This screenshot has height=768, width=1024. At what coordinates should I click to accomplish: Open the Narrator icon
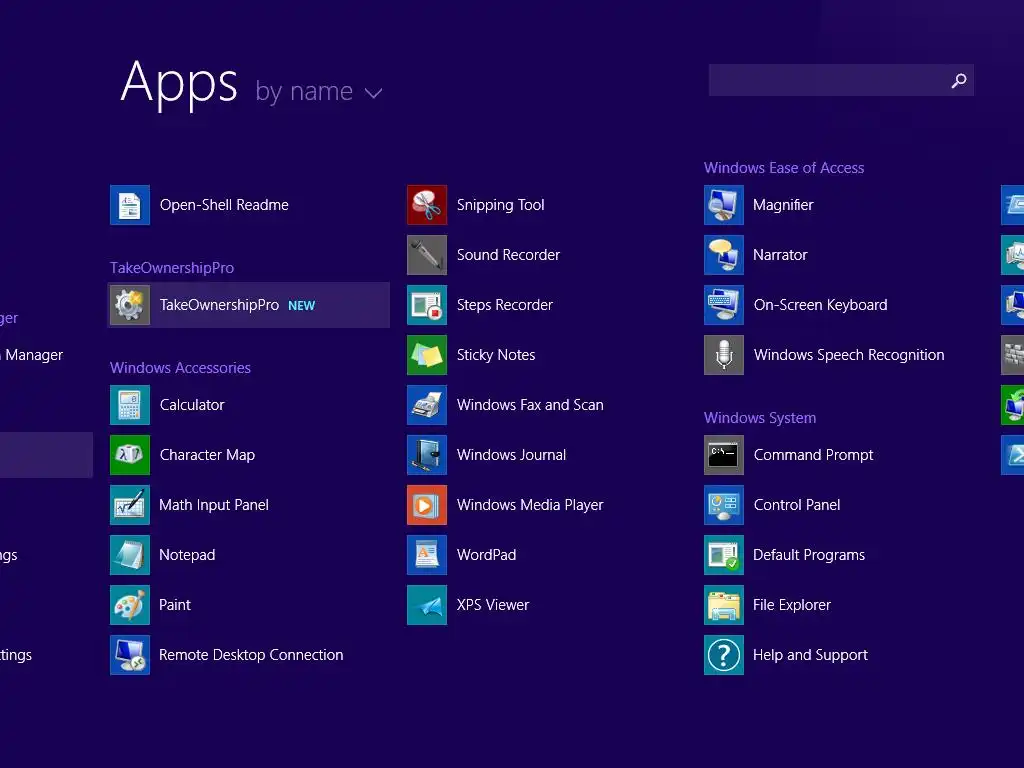(x=724, y=255)
